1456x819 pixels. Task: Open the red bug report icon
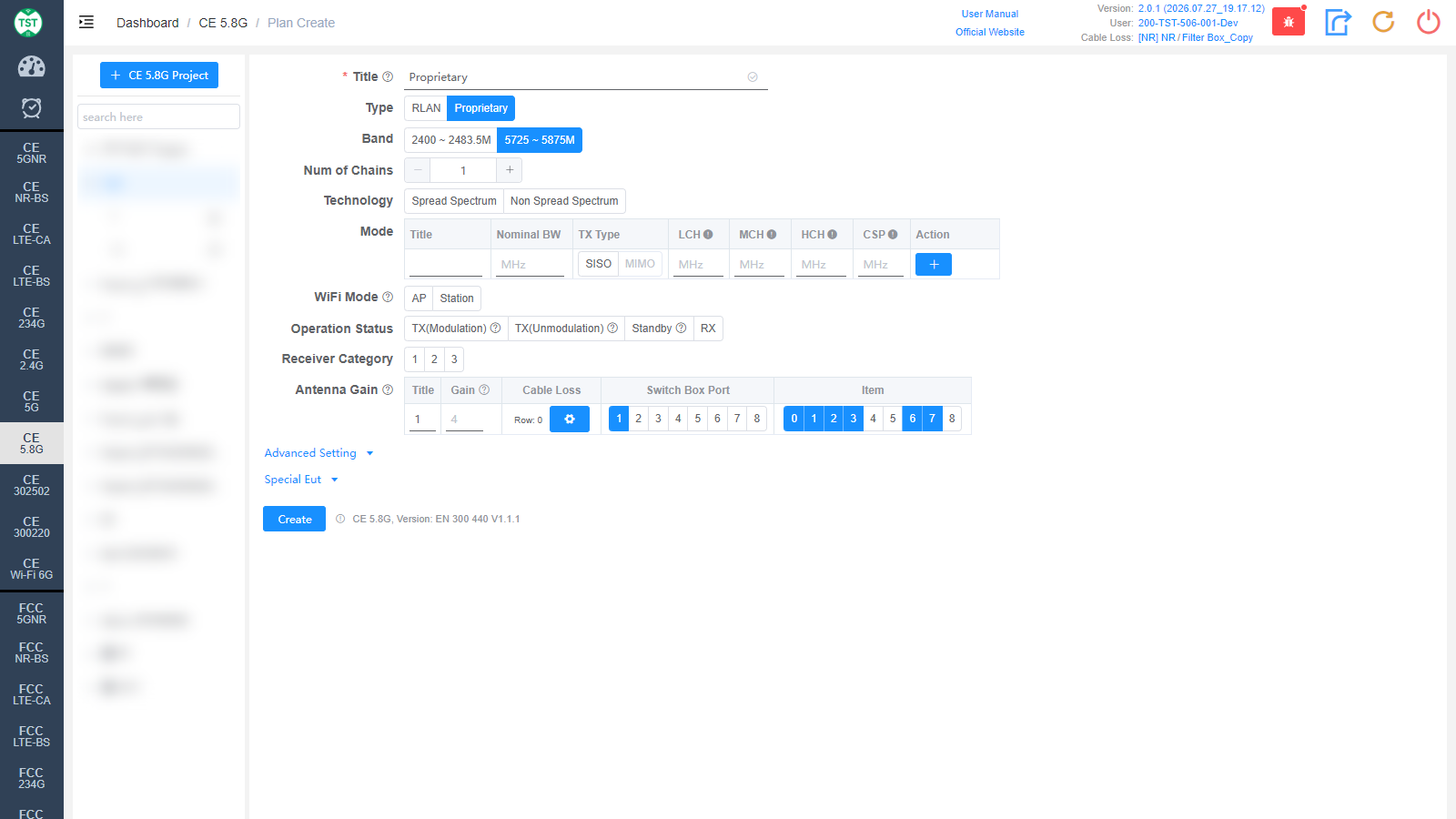(x=1288, y=22)
